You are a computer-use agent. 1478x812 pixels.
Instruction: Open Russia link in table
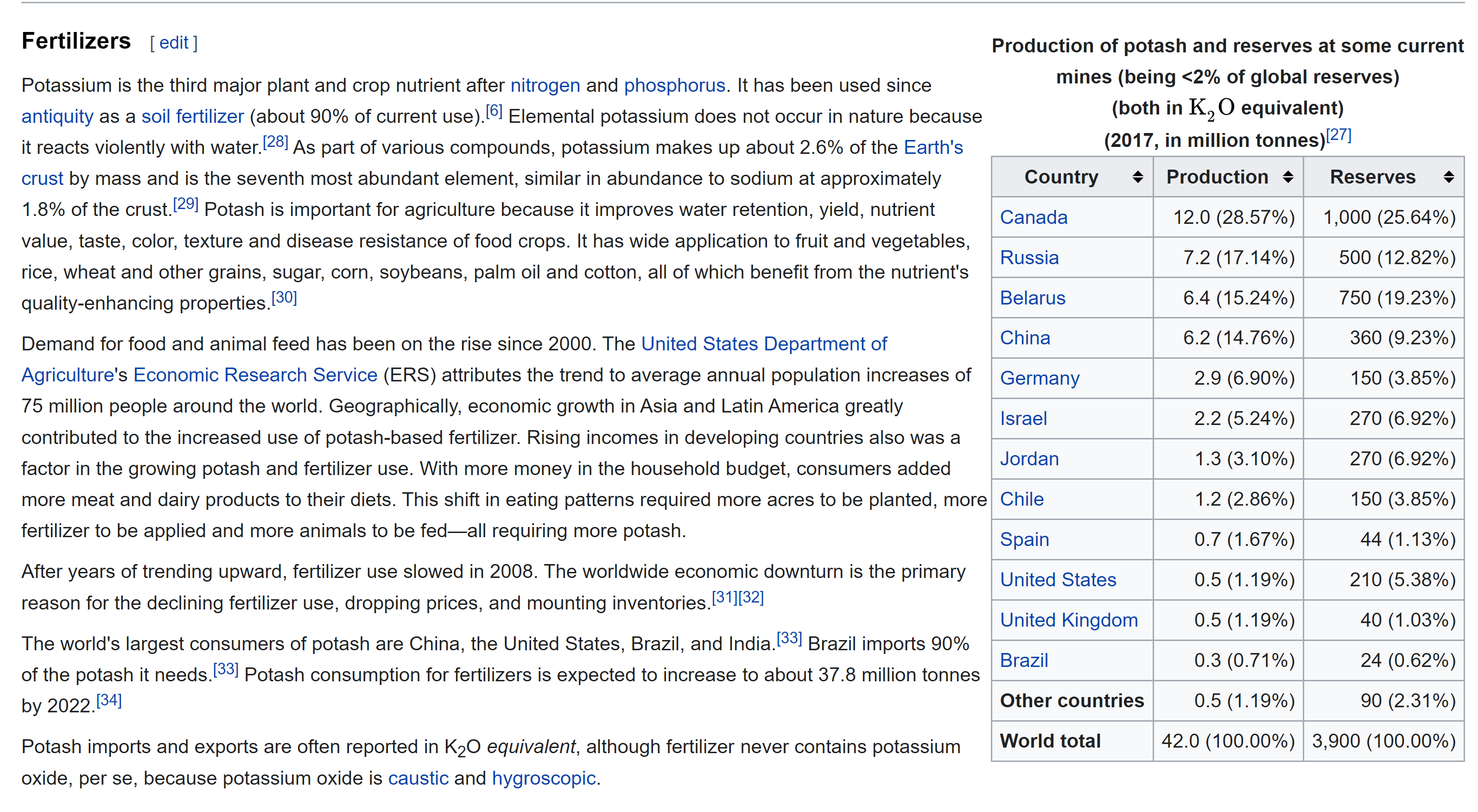1029,258
